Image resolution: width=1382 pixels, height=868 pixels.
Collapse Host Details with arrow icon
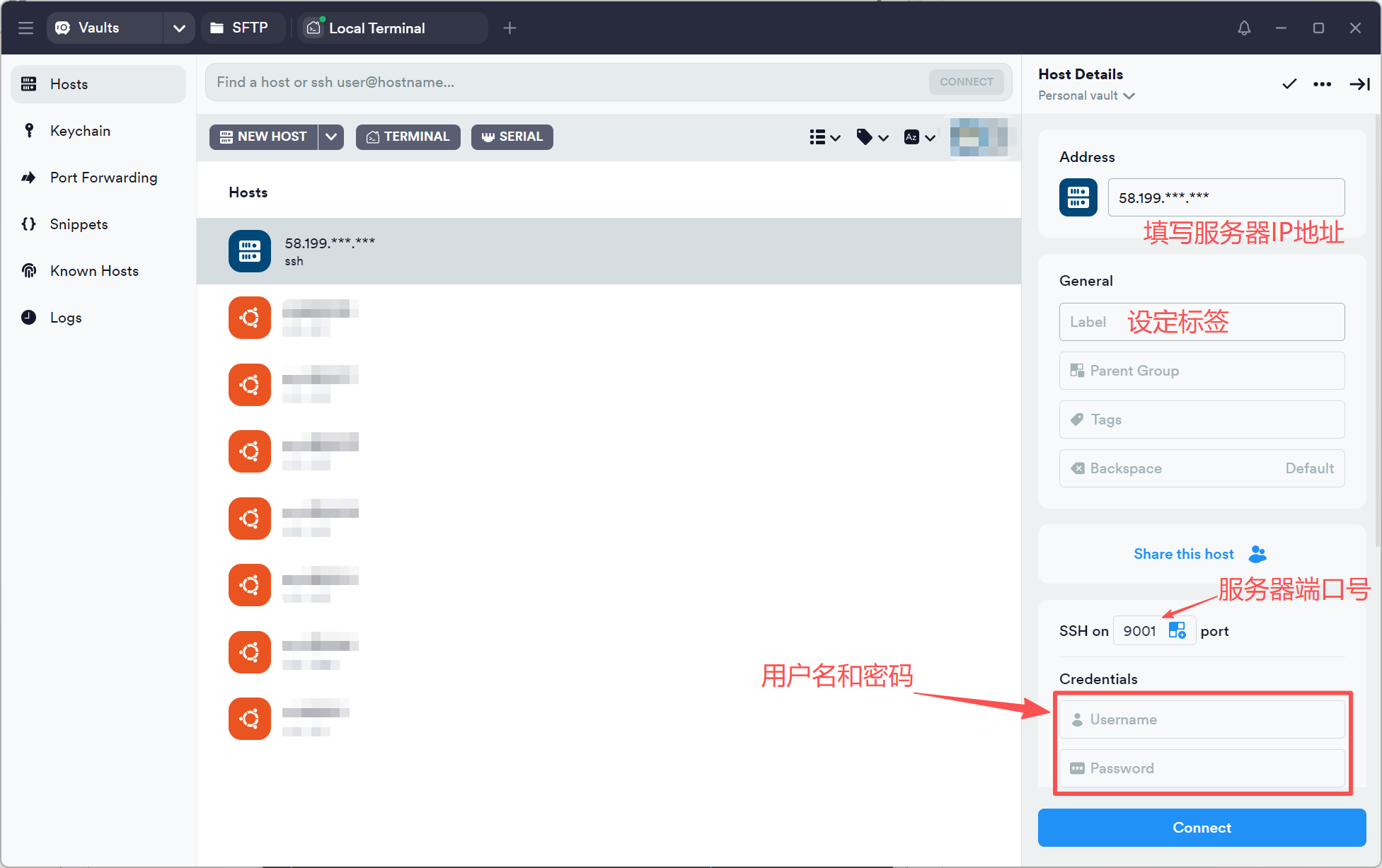1359,84
